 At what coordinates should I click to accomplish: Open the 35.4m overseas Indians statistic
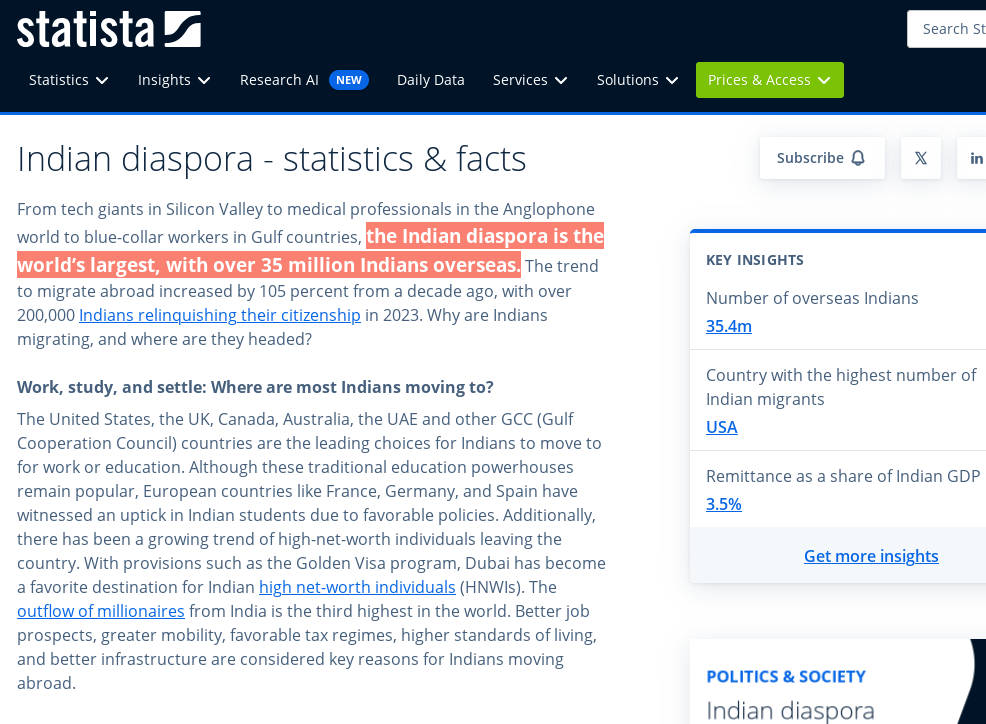point(729,326)
